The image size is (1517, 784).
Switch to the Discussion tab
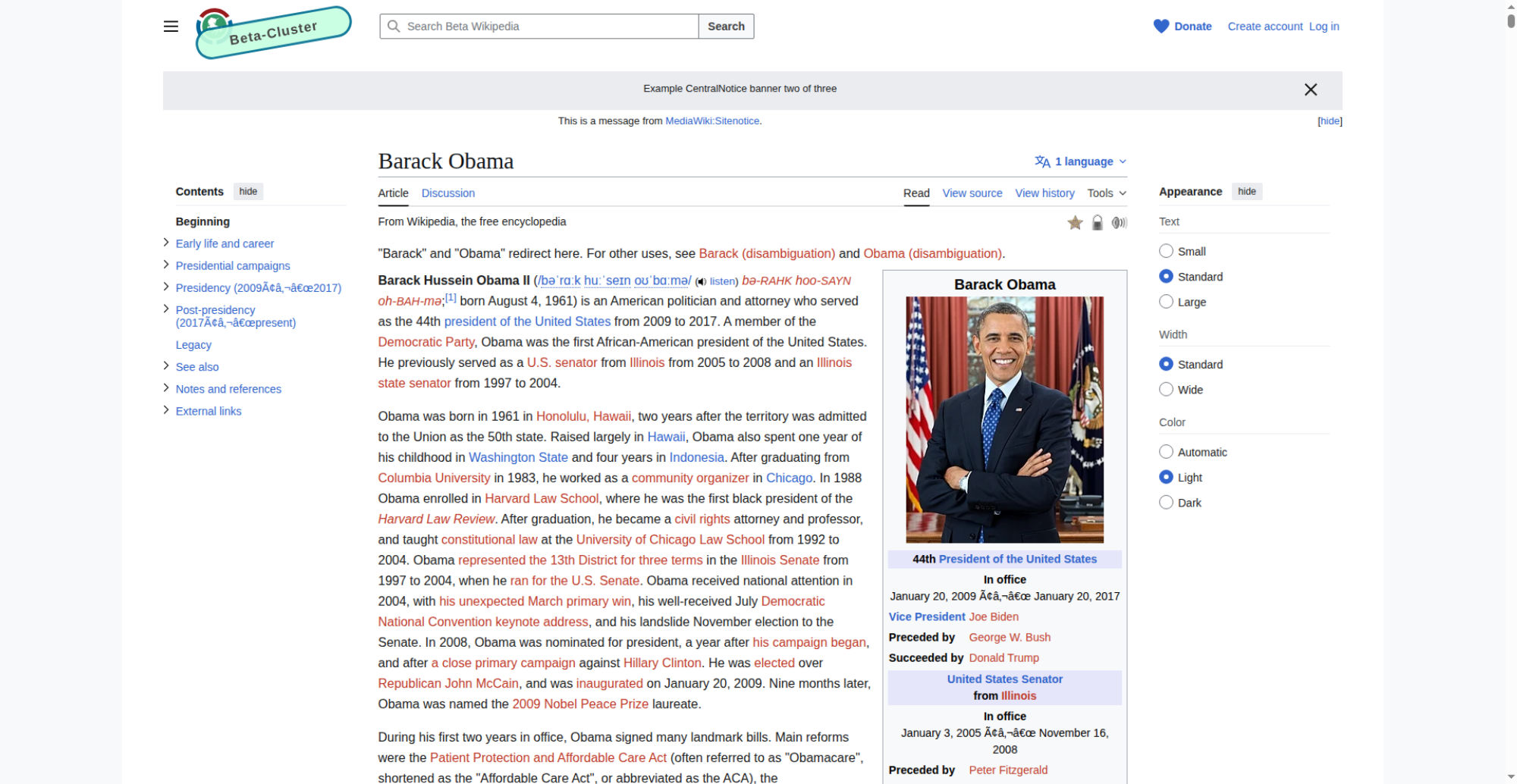[x=448, y=193]
